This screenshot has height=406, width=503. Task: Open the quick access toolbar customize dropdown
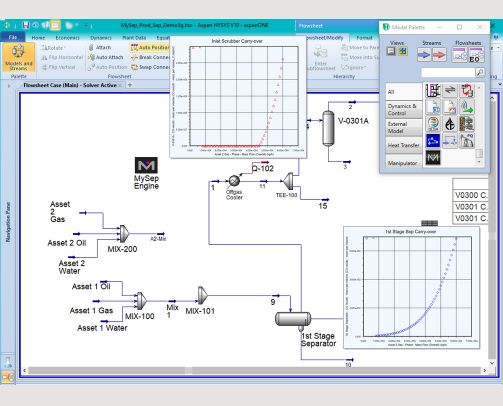(x=86, y=25)
